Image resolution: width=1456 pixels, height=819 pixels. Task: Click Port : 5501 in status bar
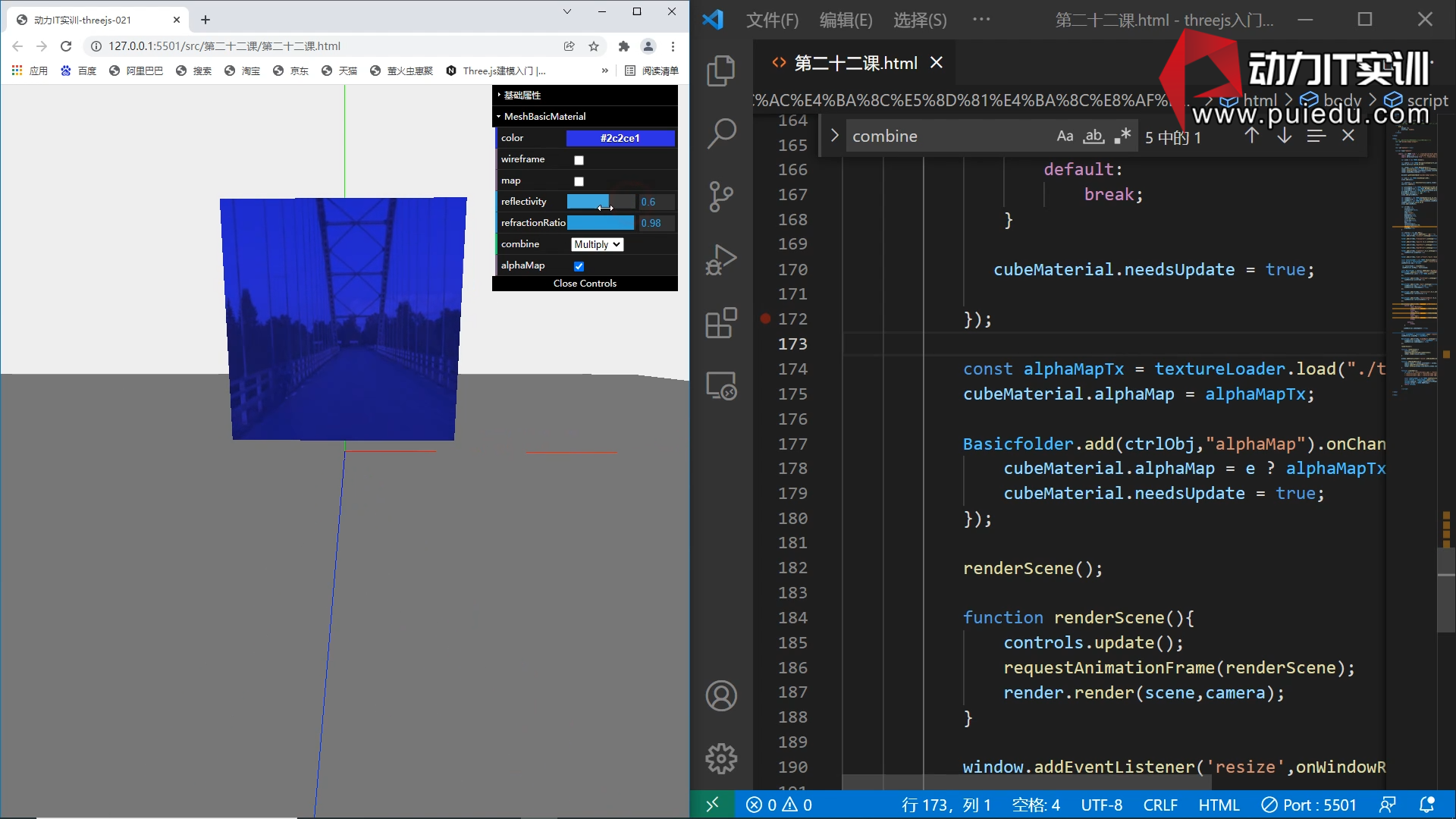1309,805
